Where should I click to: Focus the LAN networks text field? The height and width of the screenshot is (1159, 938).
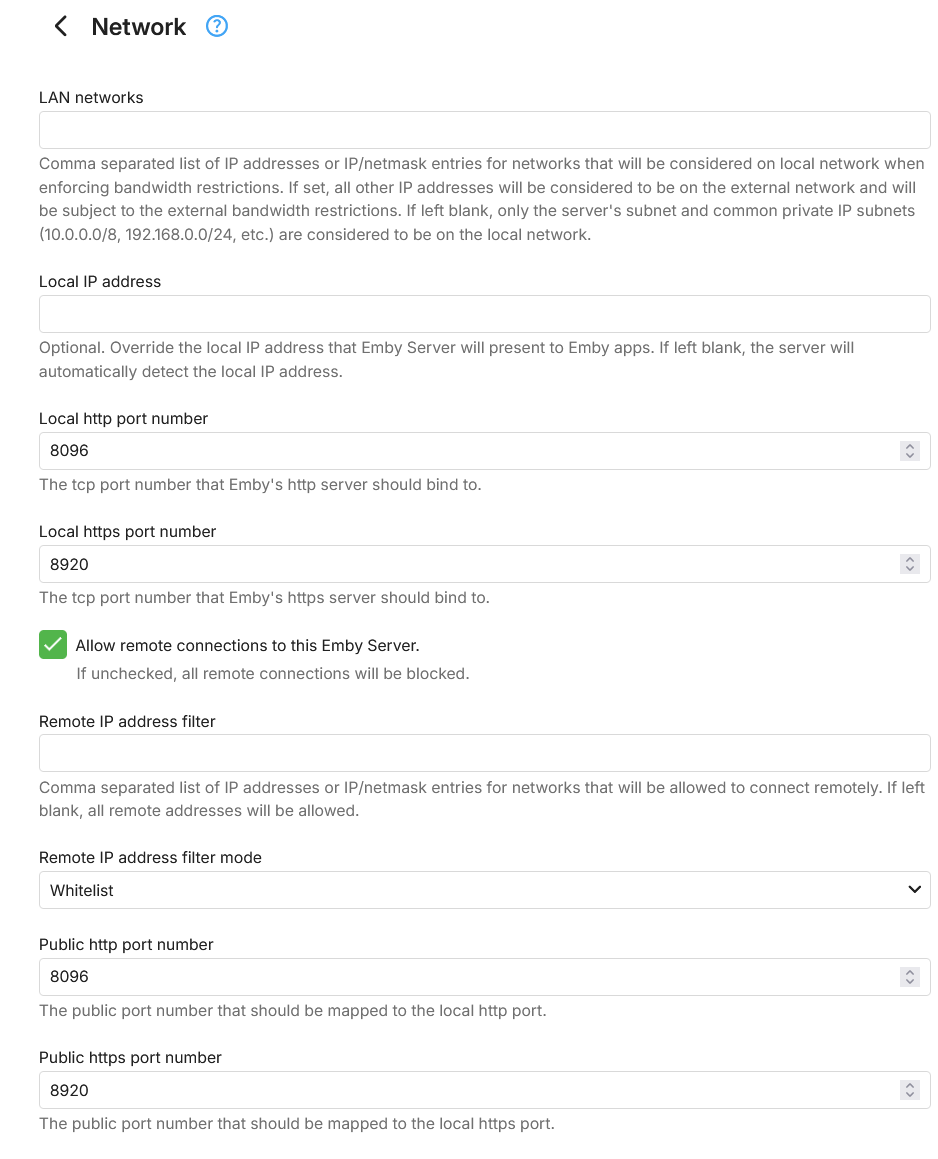pyautogui.click(x=484, y=131)
